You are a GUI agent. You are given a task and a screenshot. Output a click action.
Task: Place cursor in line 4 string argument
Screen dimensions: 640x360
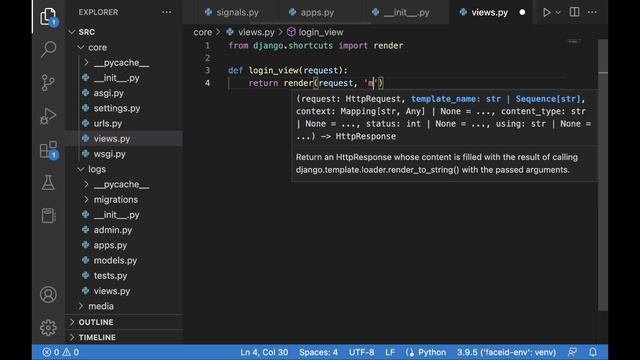click(x=371, y=83)
